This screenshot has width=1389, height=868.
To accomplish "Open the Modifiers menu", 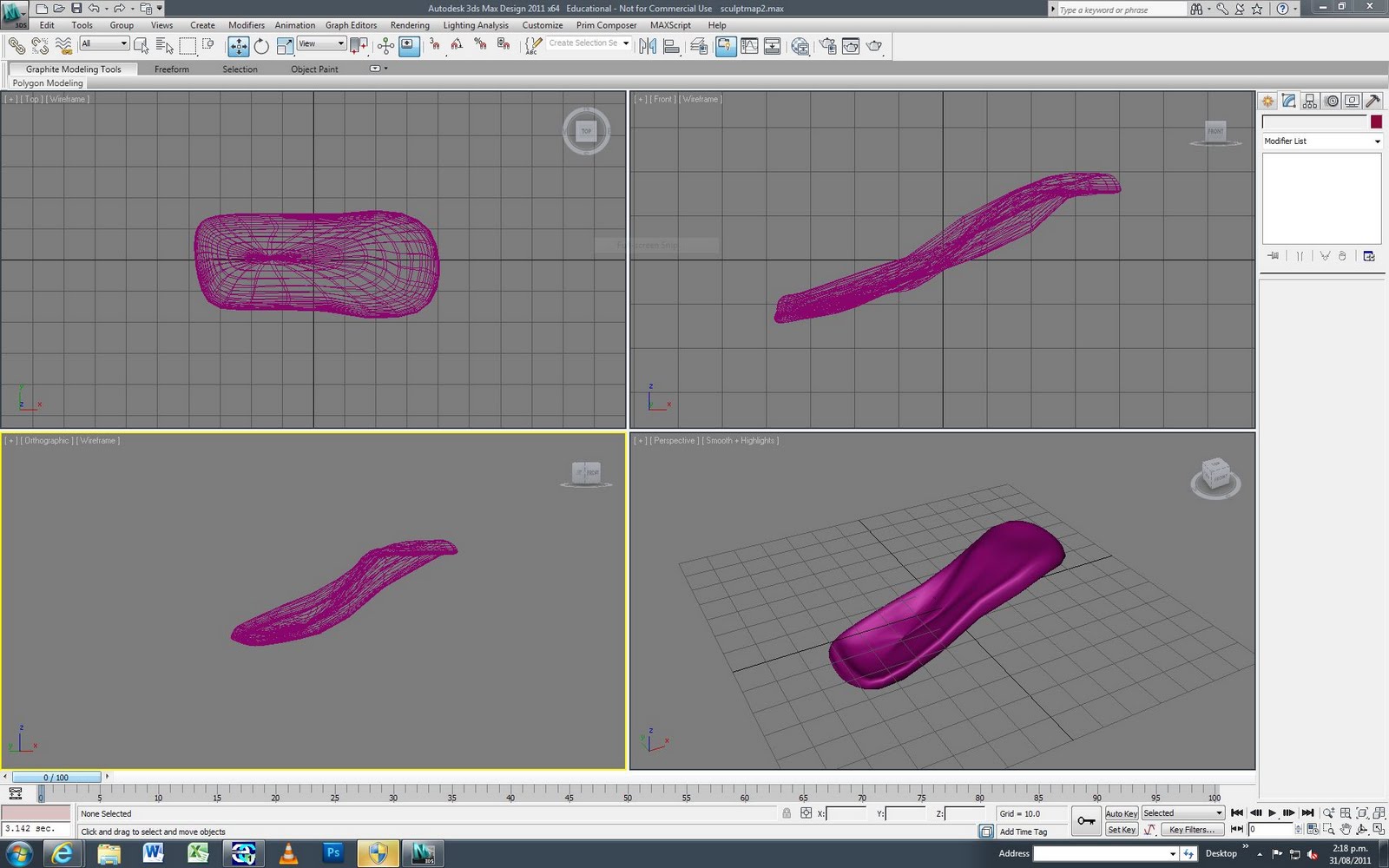I will (x=246, y=25).
